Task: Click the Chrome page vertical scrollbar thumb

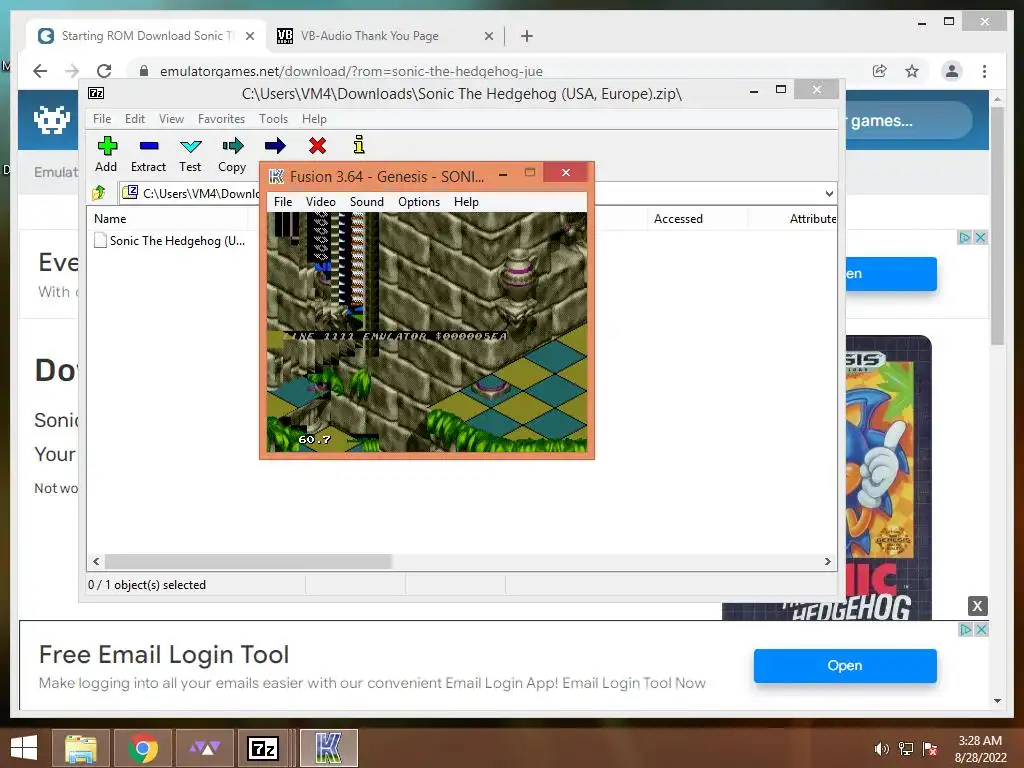Action: 997,225
